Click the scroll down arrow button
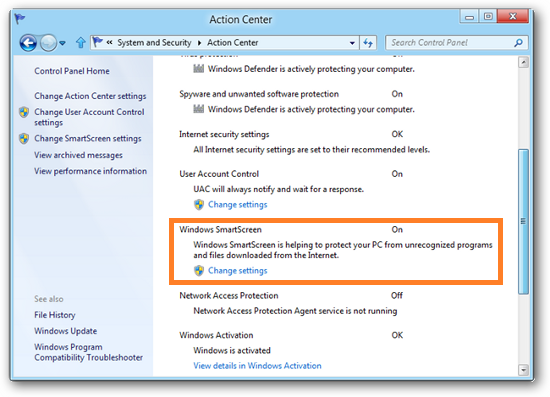This screenshot has height=397, width=550. coord(523,370)
